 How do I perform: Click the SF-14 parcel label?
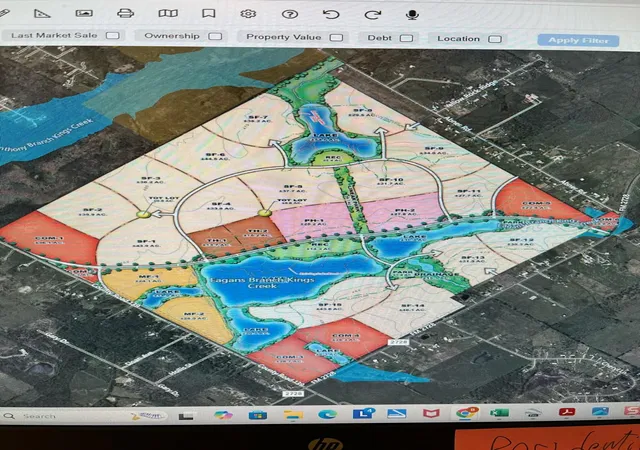click(413, 307)
